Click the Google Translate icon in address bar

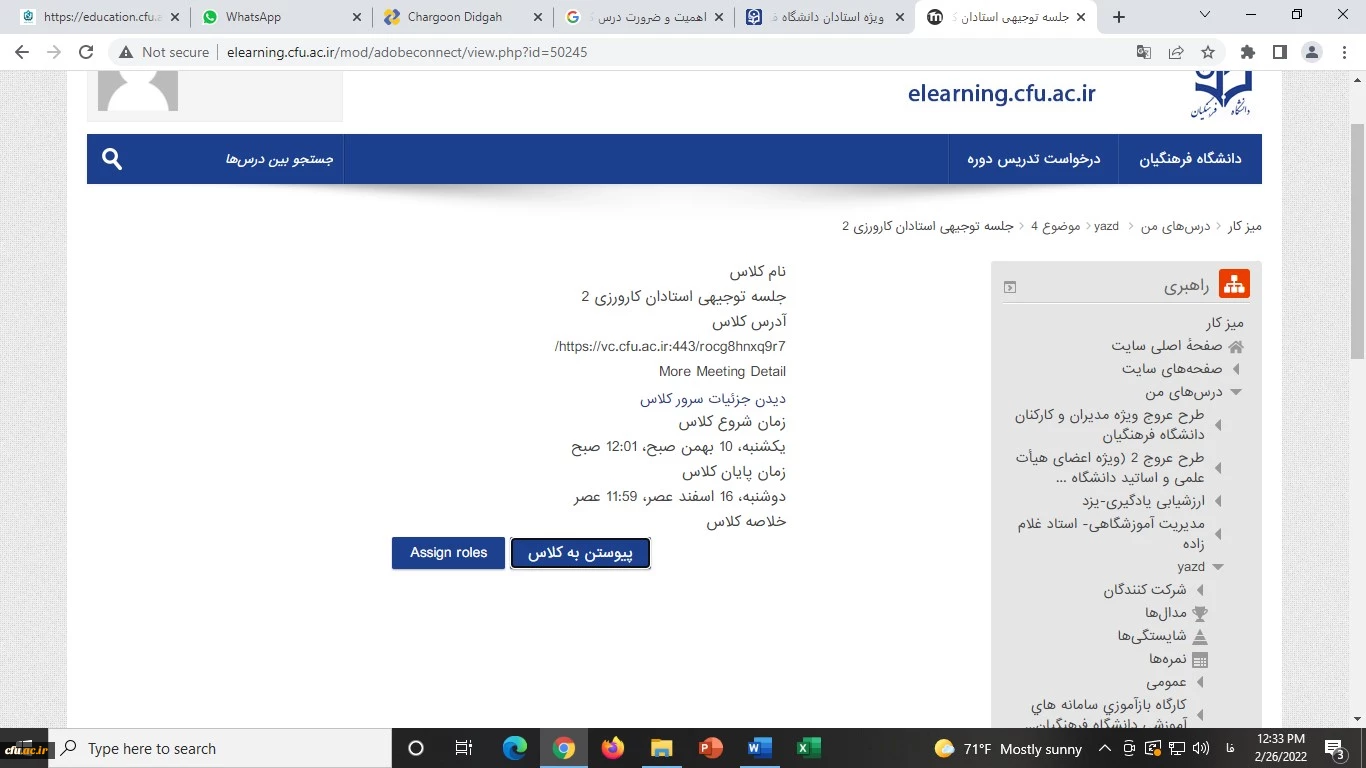tap(1144, 52)
